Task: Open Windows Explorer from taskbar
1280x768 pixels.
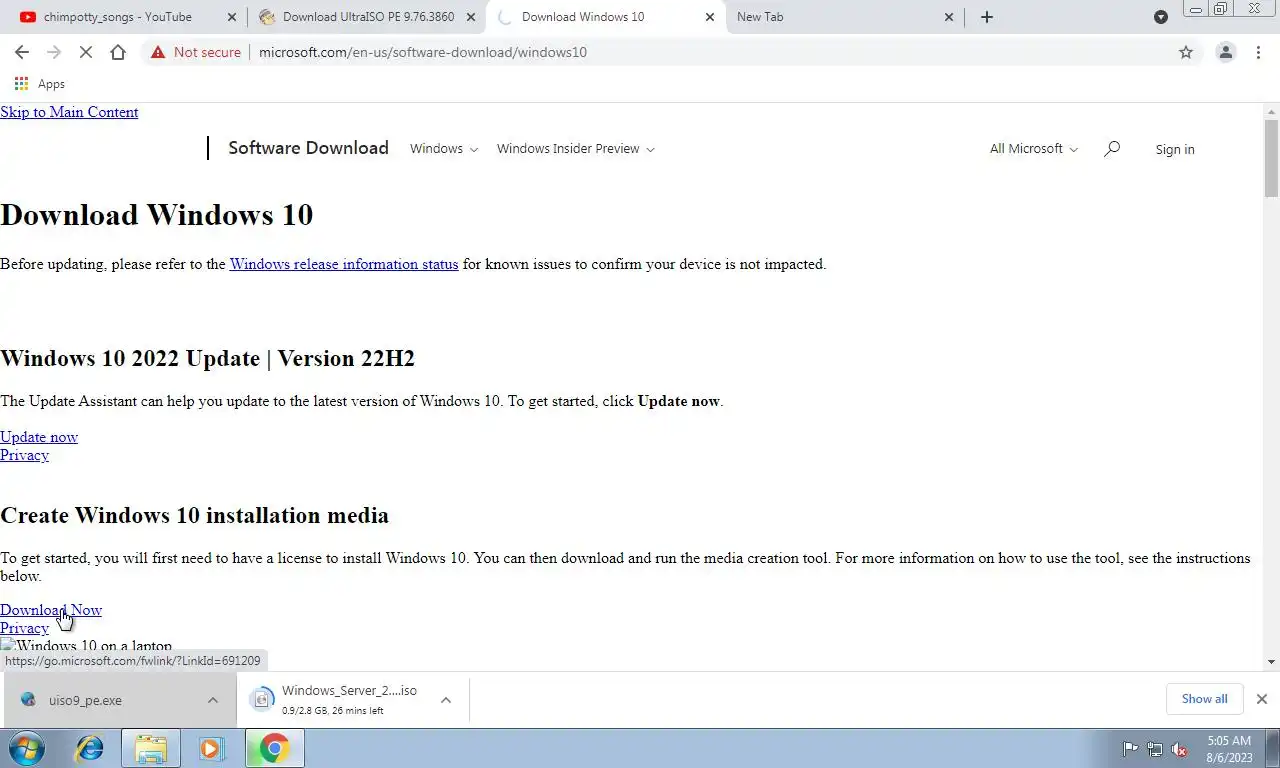Action: coord(151,748)
